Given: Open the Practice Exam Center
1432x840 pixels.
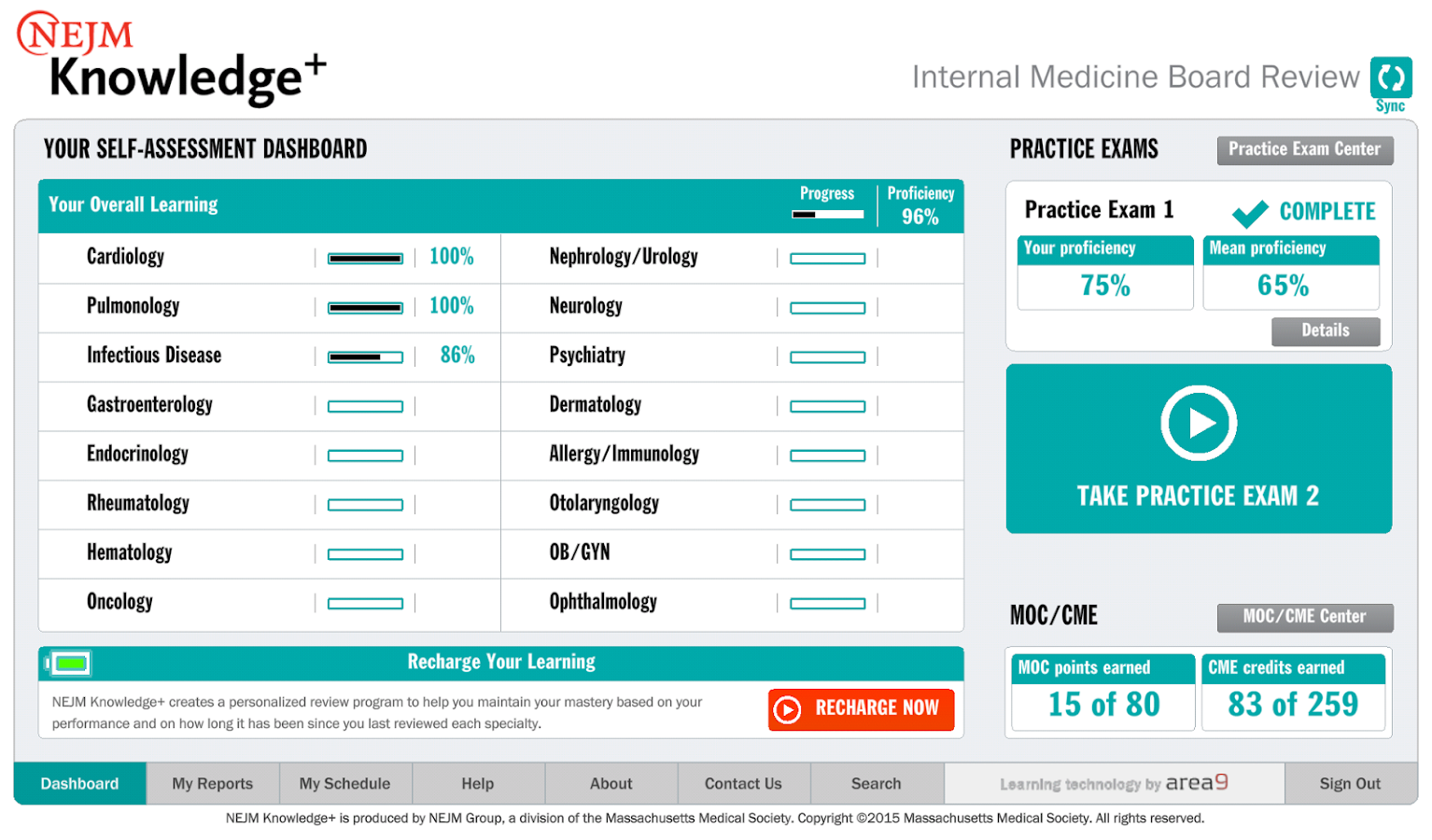Looking at the screenshot, I should (x=1304, y=149).
